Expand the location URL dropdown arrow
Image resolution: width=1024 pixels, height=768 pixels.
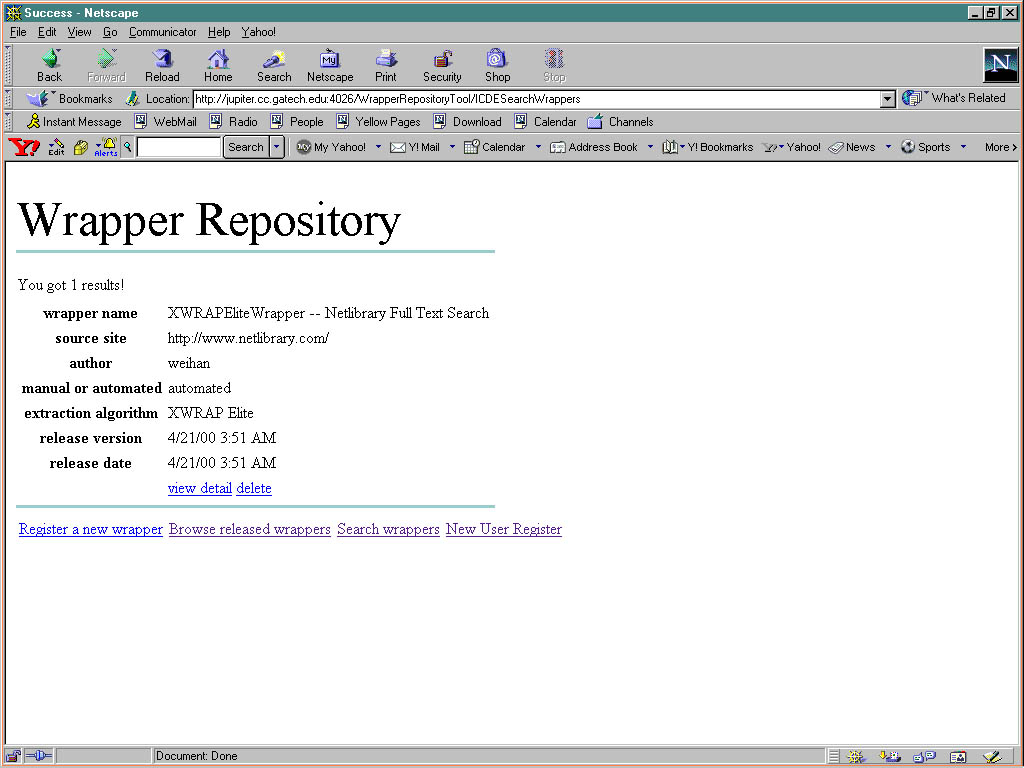click(x=887, y=99)
